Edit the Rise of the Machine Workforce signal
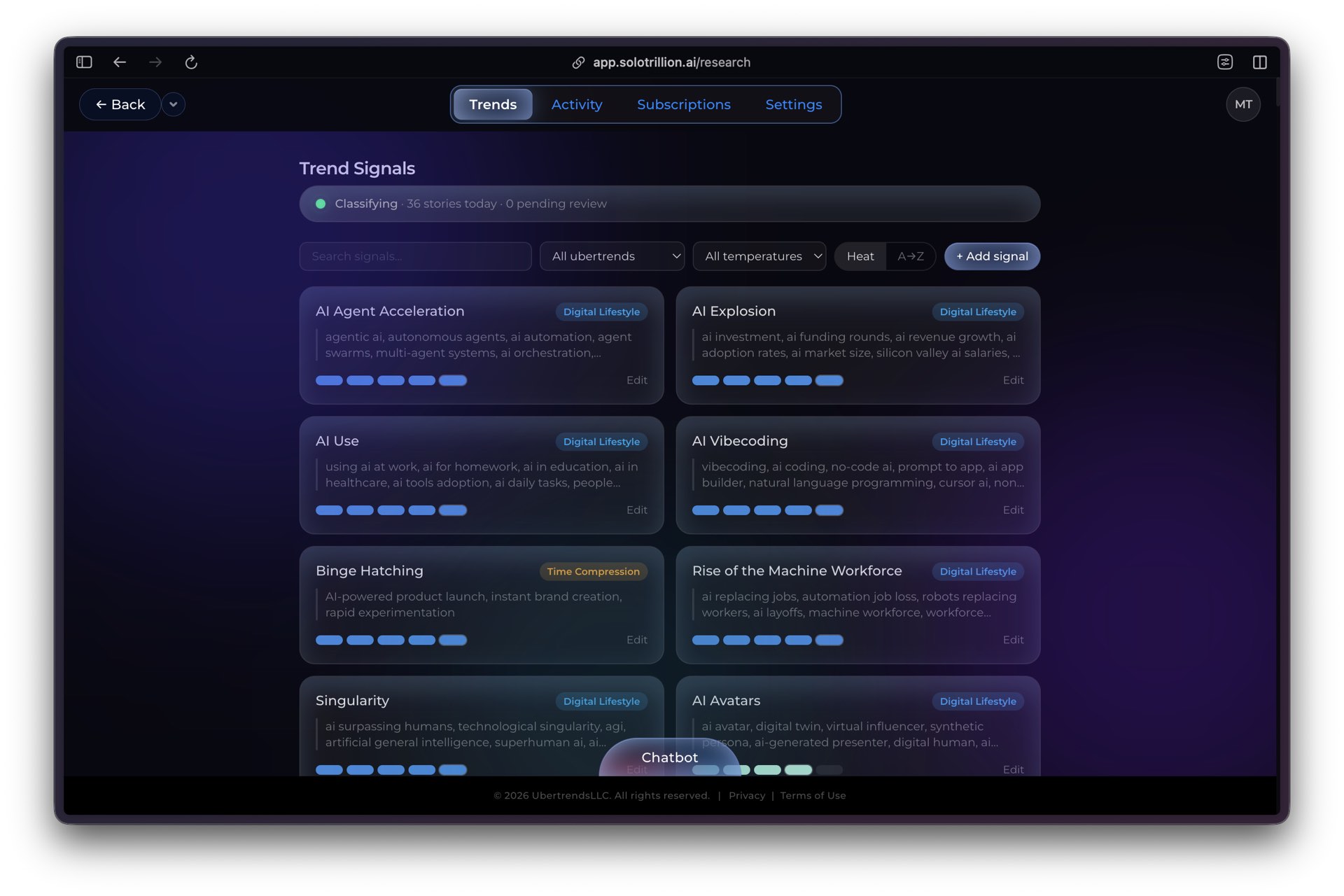 click(1013, 640)
